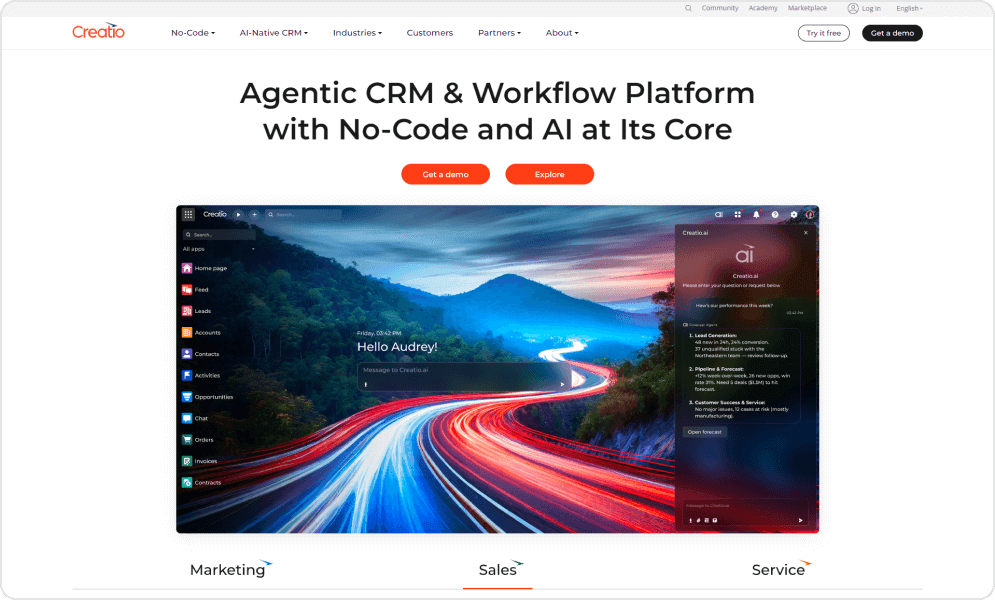The image size is (995, 600).
Task: Expand the AI-Native CRM dropdown
Action: click(273, 33)
